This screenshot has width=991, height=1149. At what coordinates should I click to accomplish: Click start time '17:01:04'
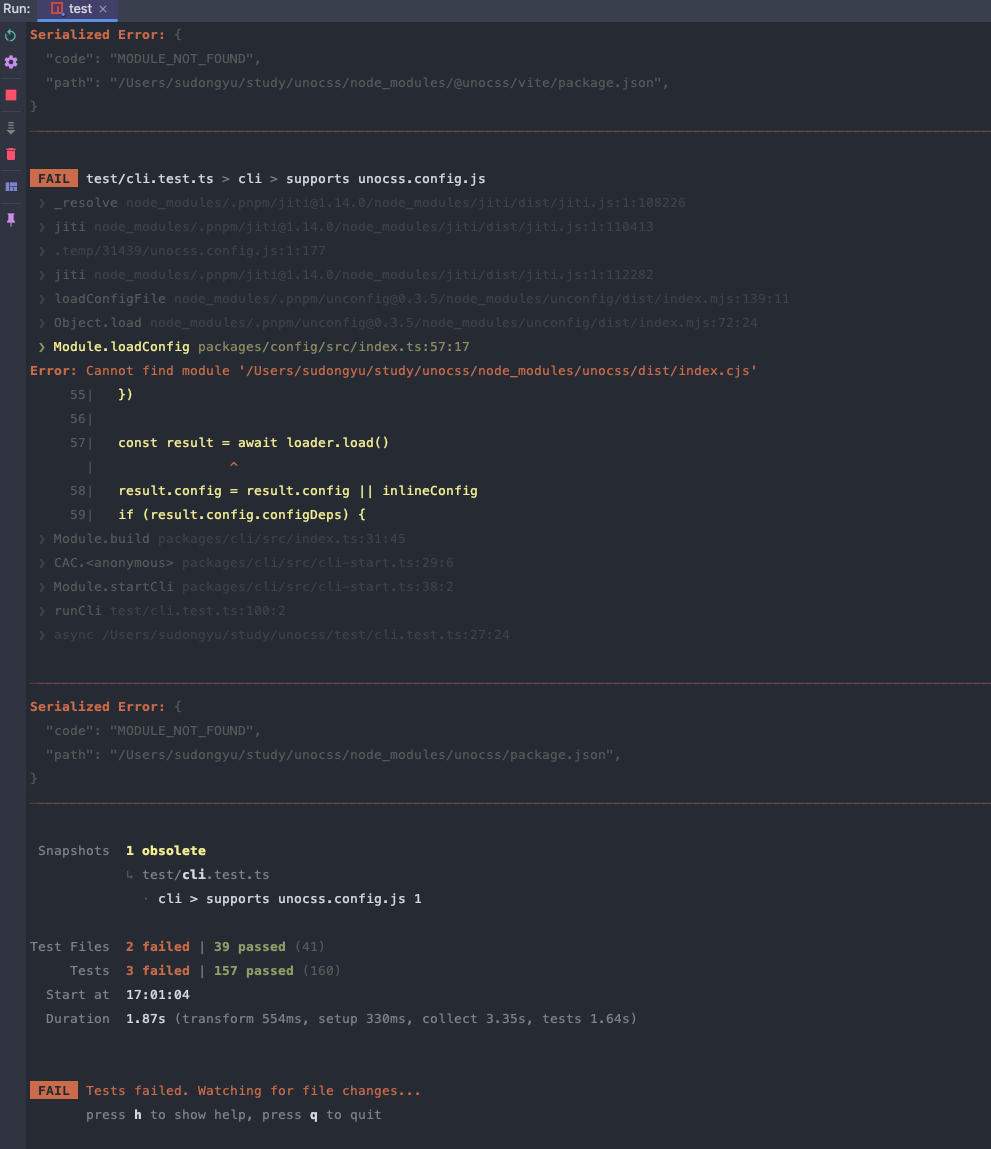(158, 995)
